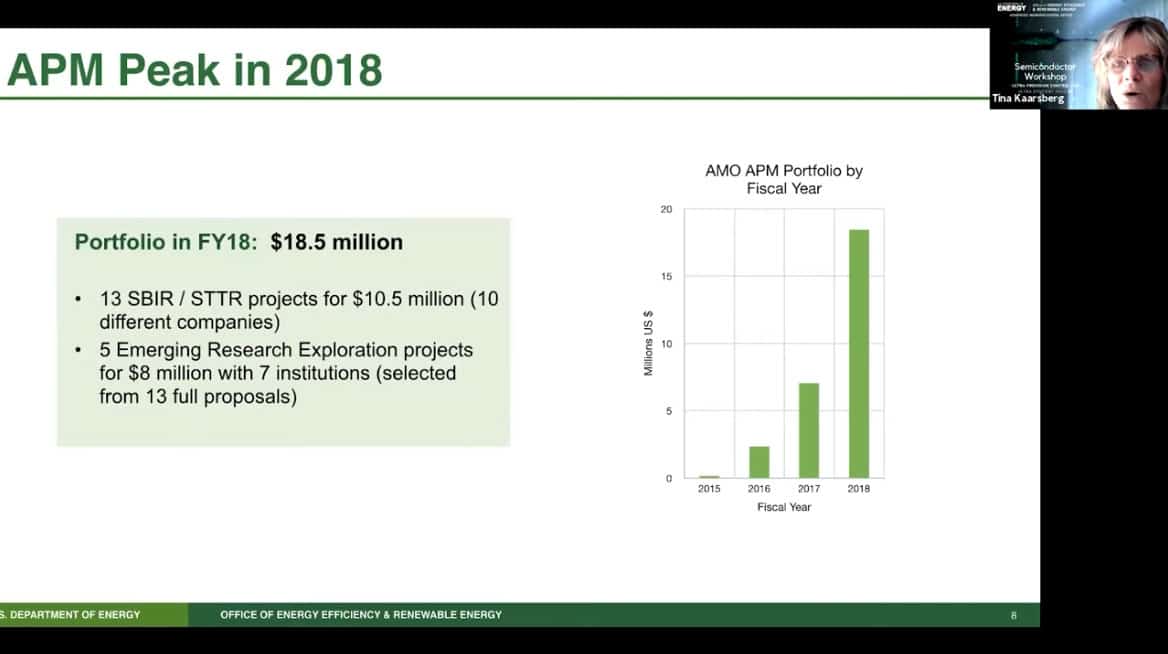Click the Department of Energy footer label

(70, 615)
